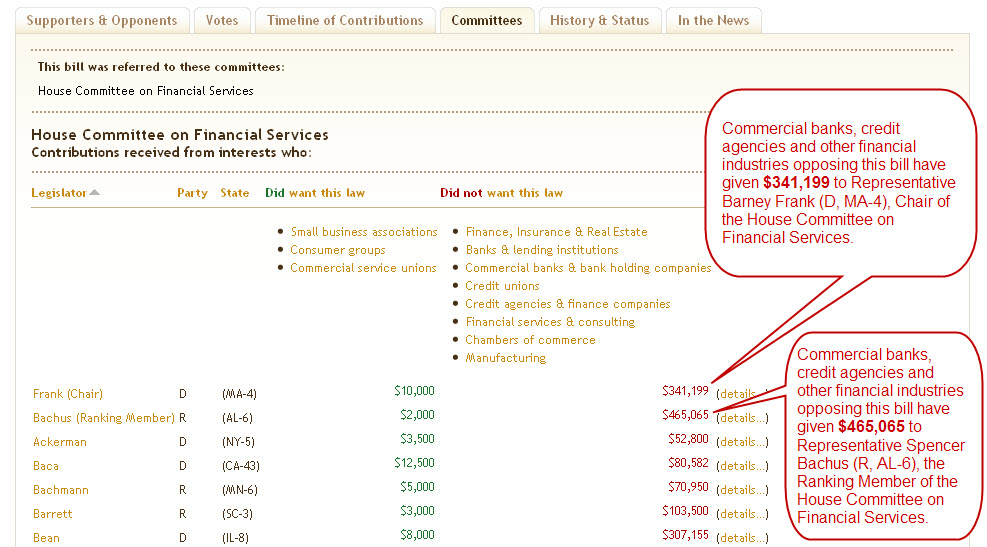987x547 pixels.
Task: Sort table by State header
Action: click(234, 193)
